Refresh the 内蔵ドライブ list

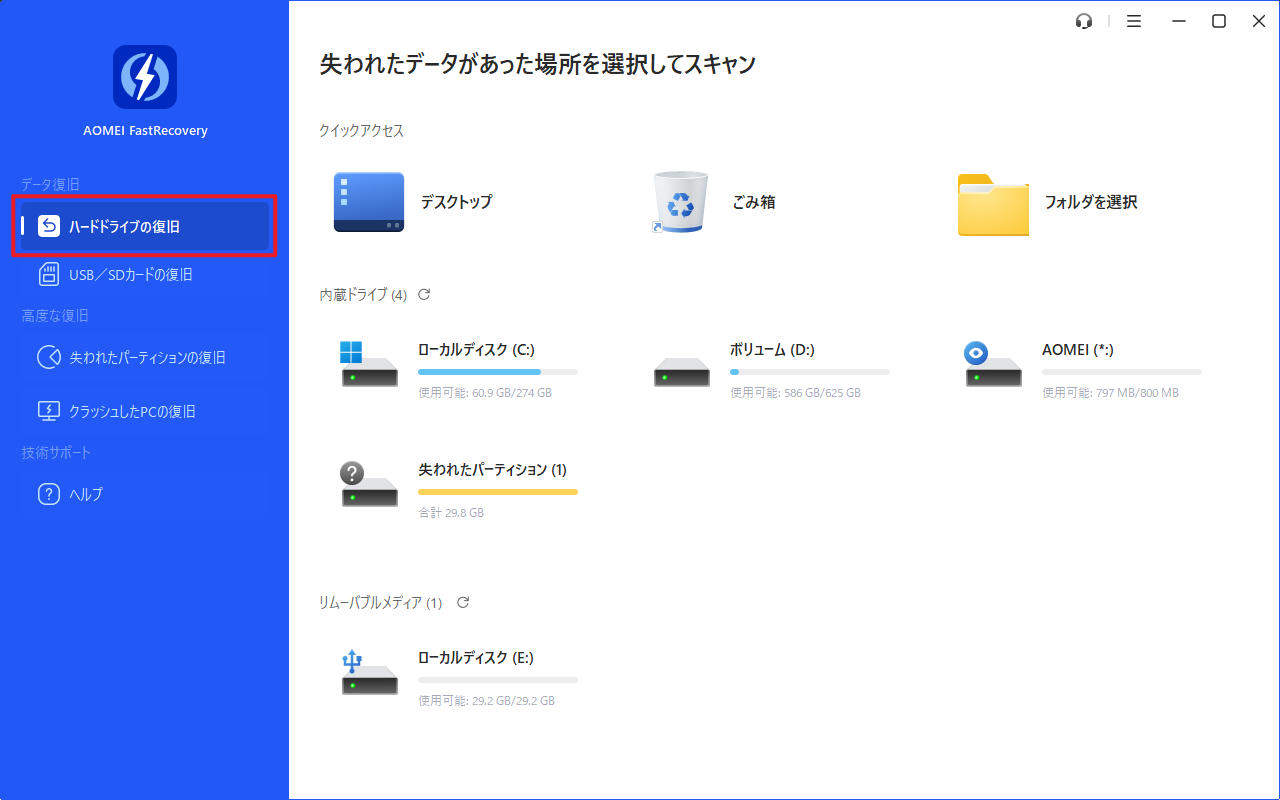click(424, 294)
